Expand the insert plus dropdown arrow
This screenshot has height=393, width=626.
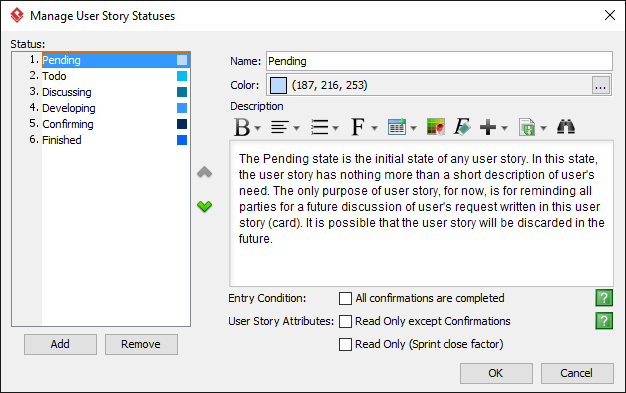(x=504, y=128)
